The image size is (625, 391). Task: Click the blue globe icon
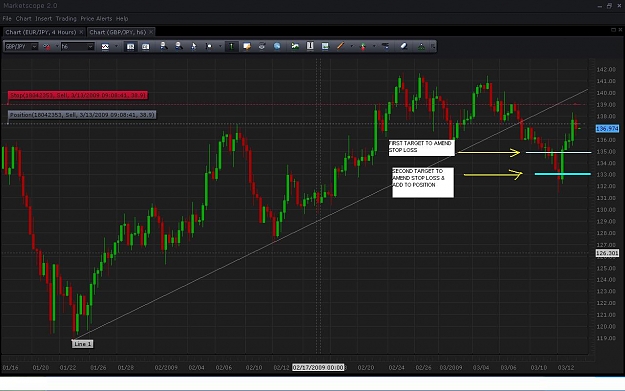pyautogui.click(x=277, y=46)
